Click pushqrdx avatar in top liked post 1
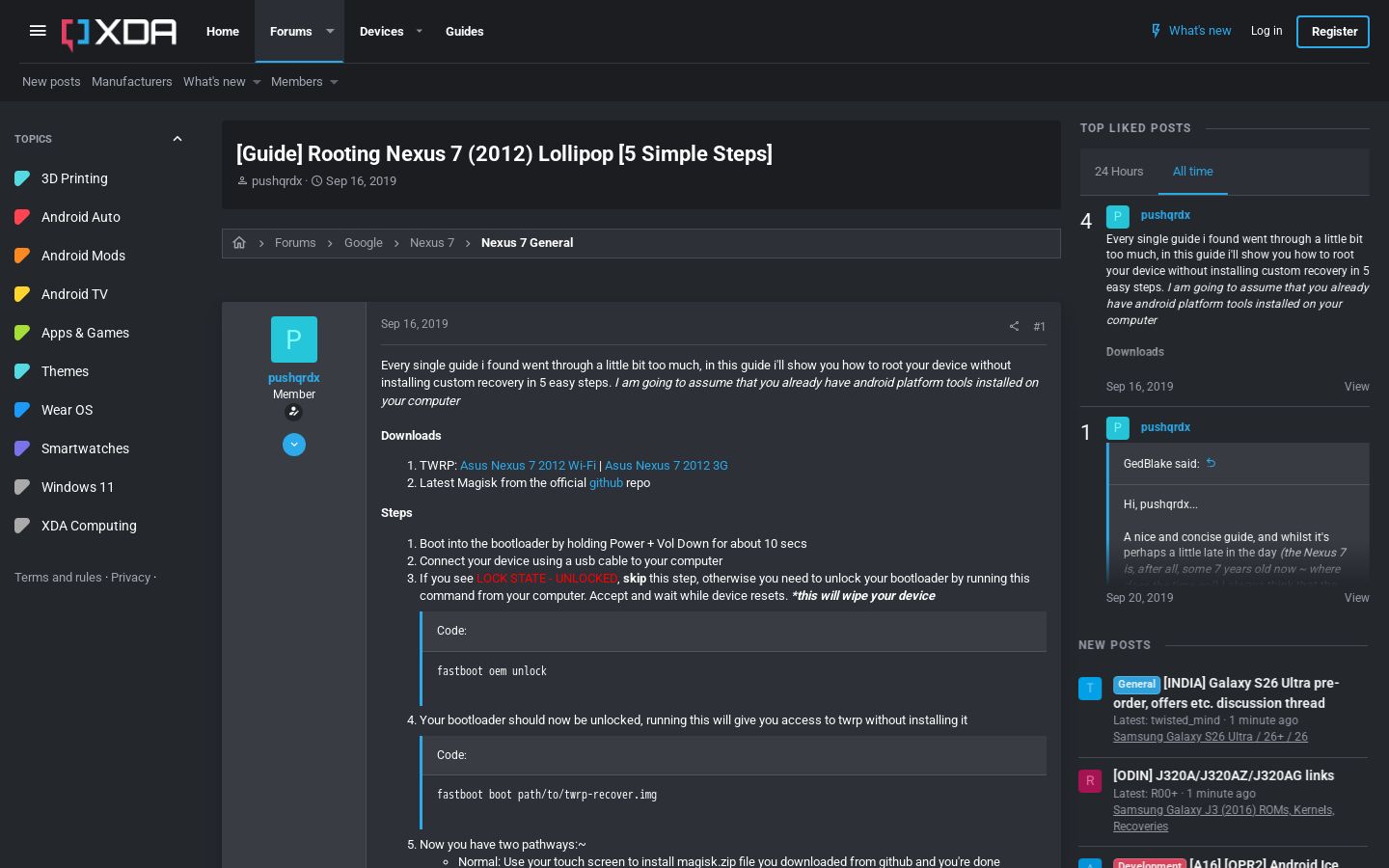The height and width of the screenshot is (868, 1389). (1118, 428)
